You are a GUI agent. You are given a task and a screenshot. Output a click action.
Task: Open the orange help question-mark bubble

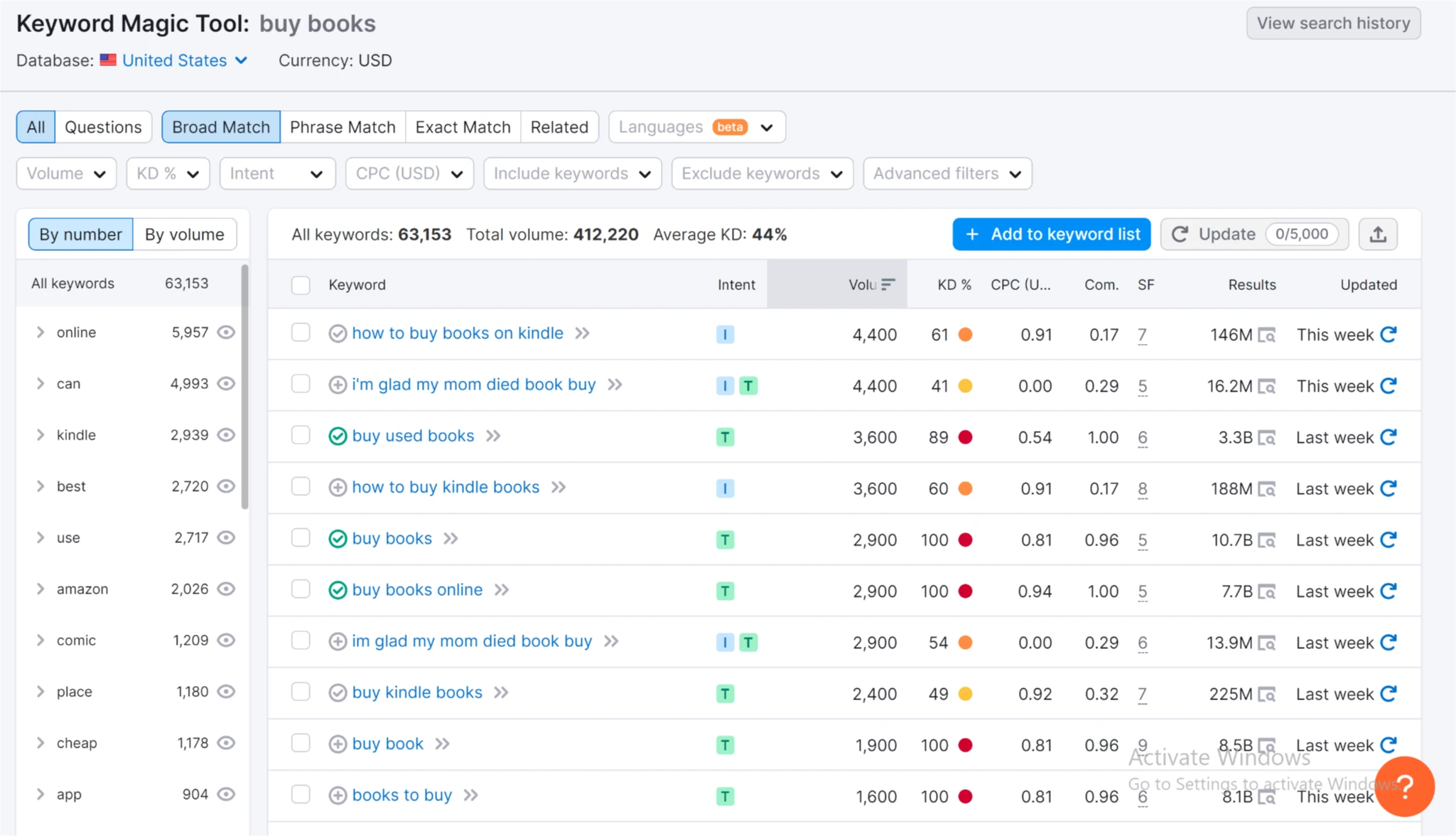(x=1404, y=786)
